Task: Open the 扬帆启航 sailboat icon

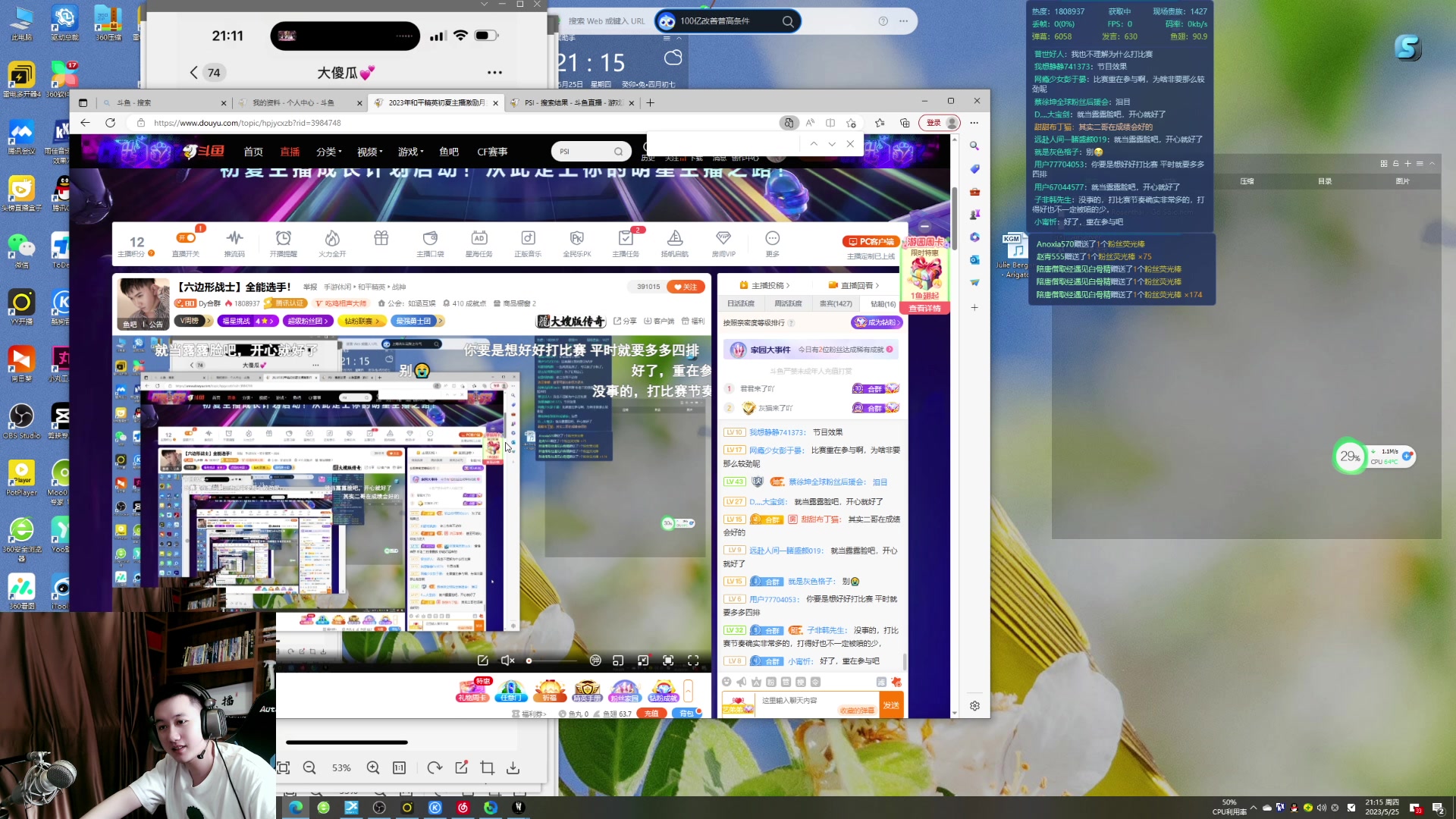Action: 675,238
